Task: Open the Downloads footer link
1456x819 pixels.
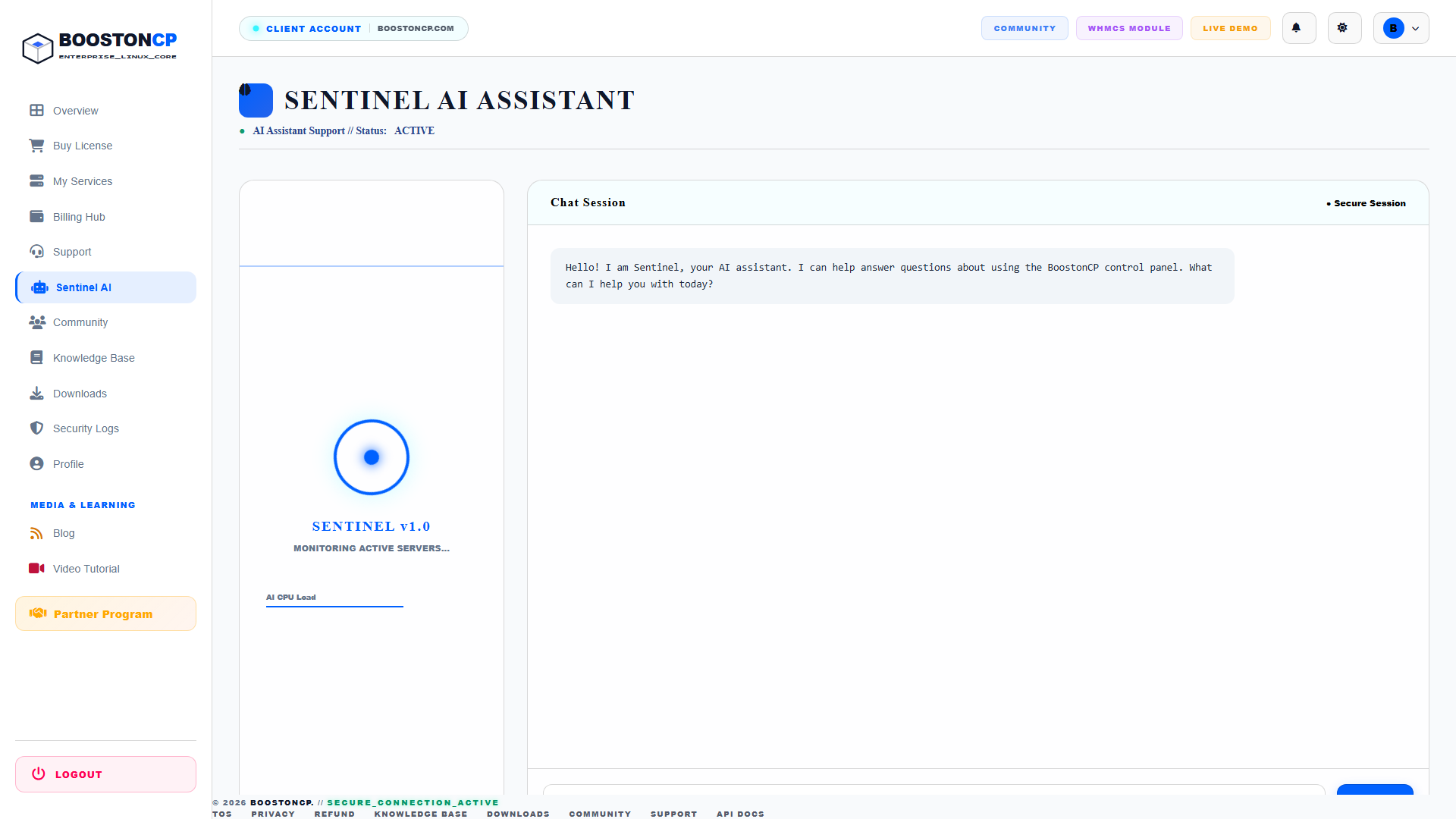Action: point(518,814)
